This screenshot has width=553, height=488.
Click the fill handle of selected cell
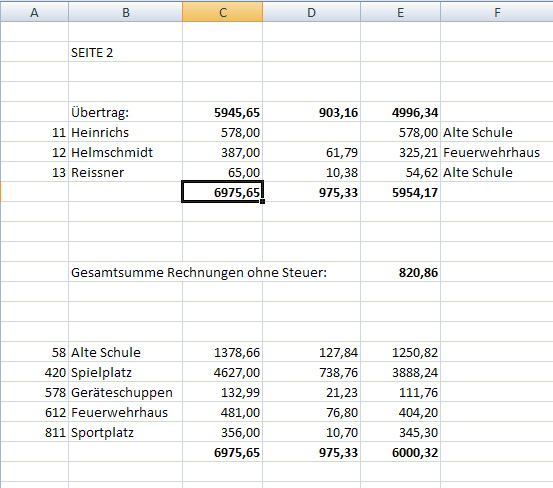tap(262, 201)
